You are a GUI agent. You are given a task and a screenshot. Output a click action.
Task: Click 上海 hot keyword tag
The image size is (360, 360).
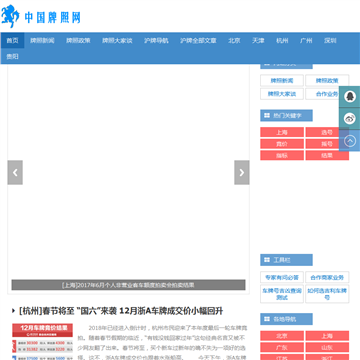click(282, 132)
